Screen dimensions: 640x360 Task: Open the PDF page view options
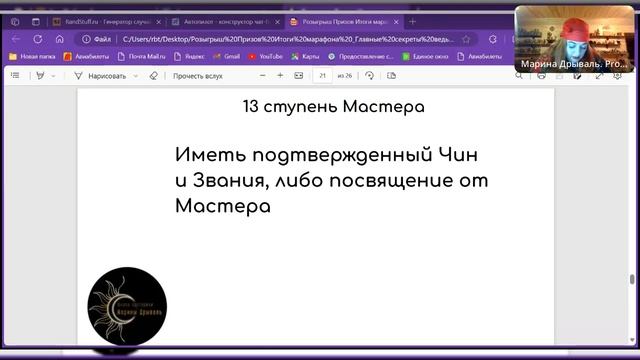tap(391, 76)
